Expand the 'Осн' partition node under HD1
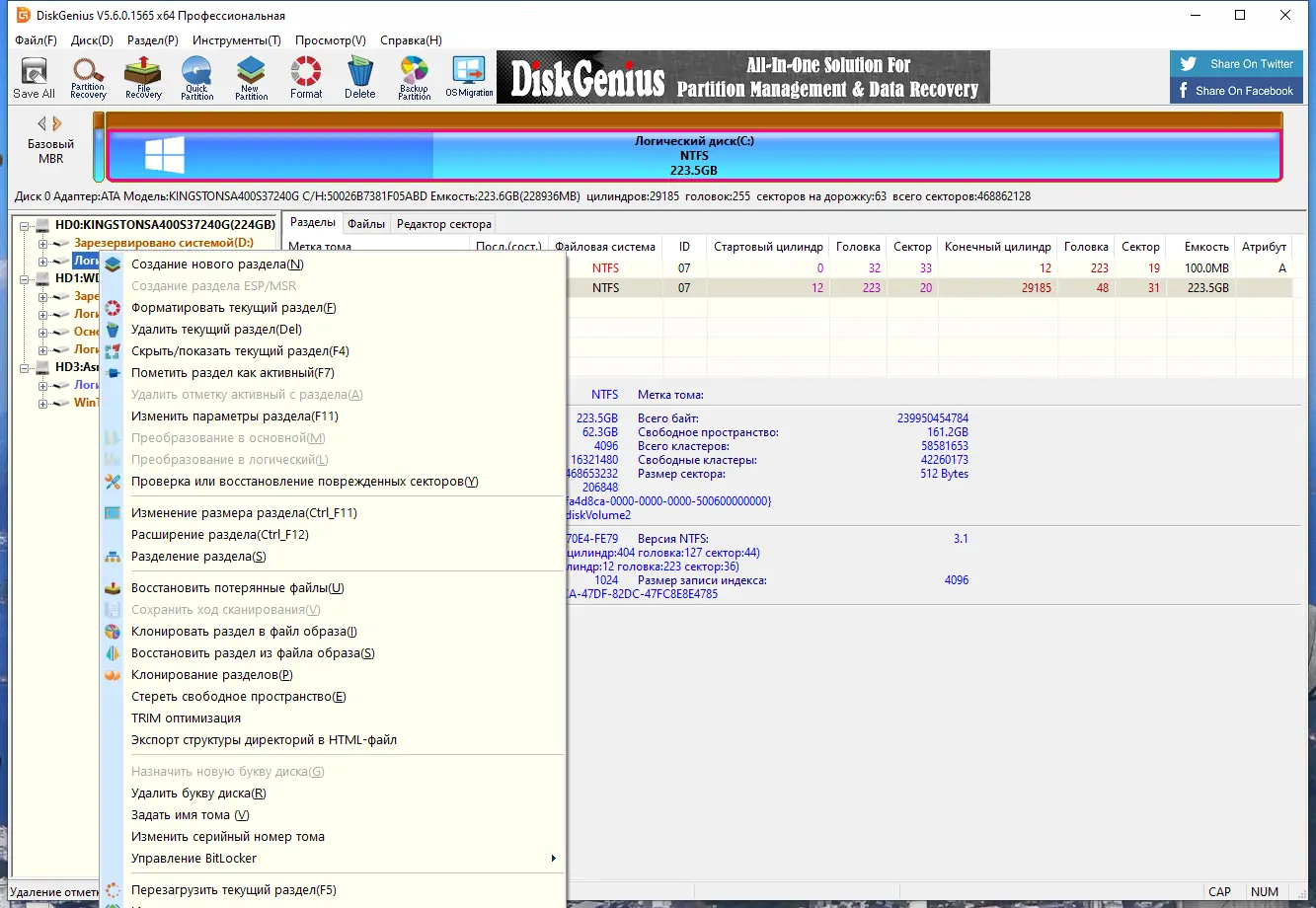The height and width of the screenshot is (908, 1316). point(42,332)
